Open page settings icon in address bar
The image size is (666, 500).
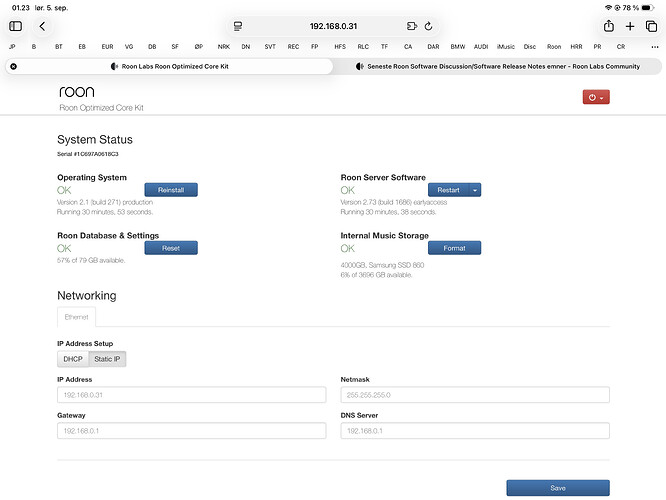click(x=238, y=26)
